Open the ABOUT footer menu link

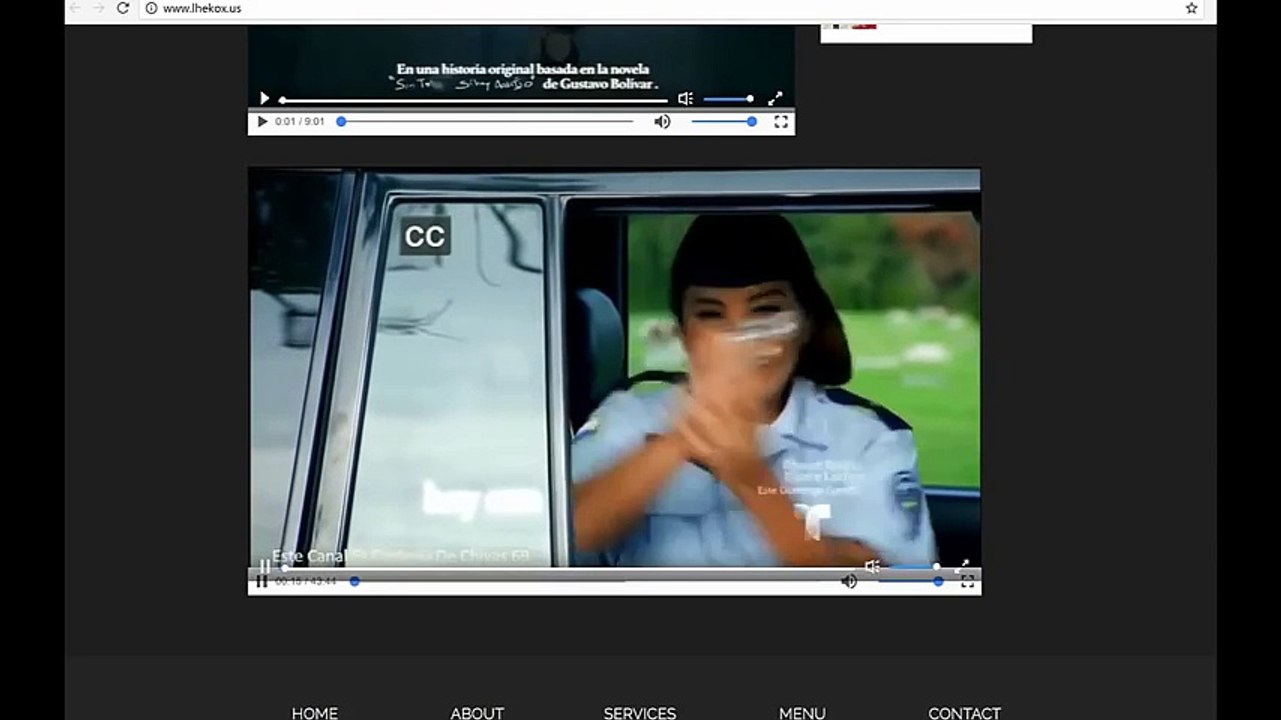tap(477, 713)
